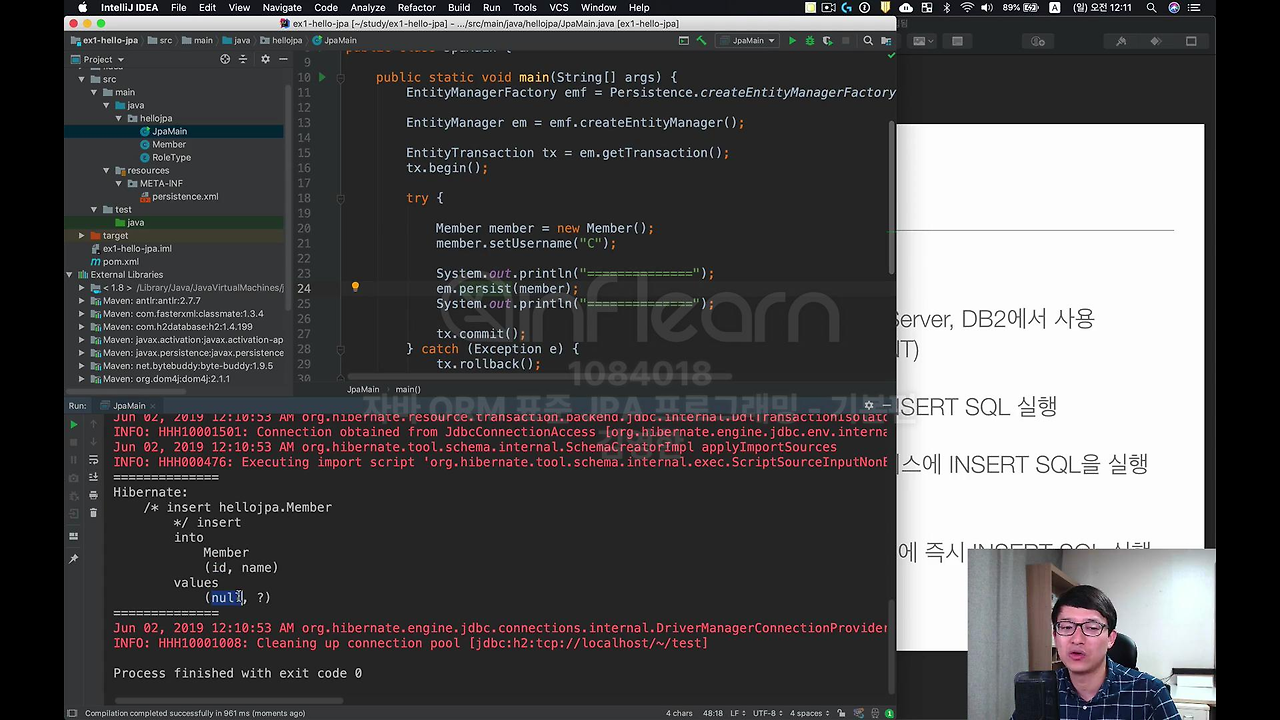The height and width of the screenshot is (720, 1280).
Task: Open the terminal-like icon left of hammer
Action: point(684,41)
